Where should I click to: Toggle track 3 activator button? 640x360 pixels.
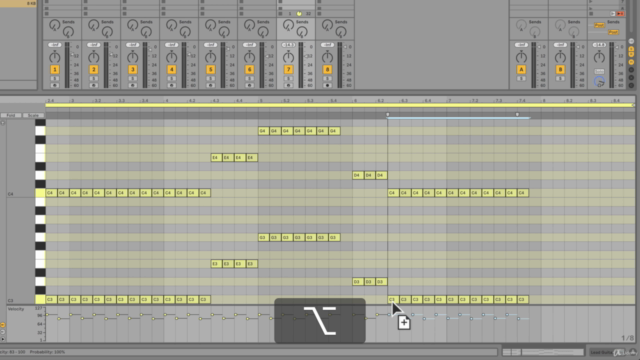coord(133,69)
